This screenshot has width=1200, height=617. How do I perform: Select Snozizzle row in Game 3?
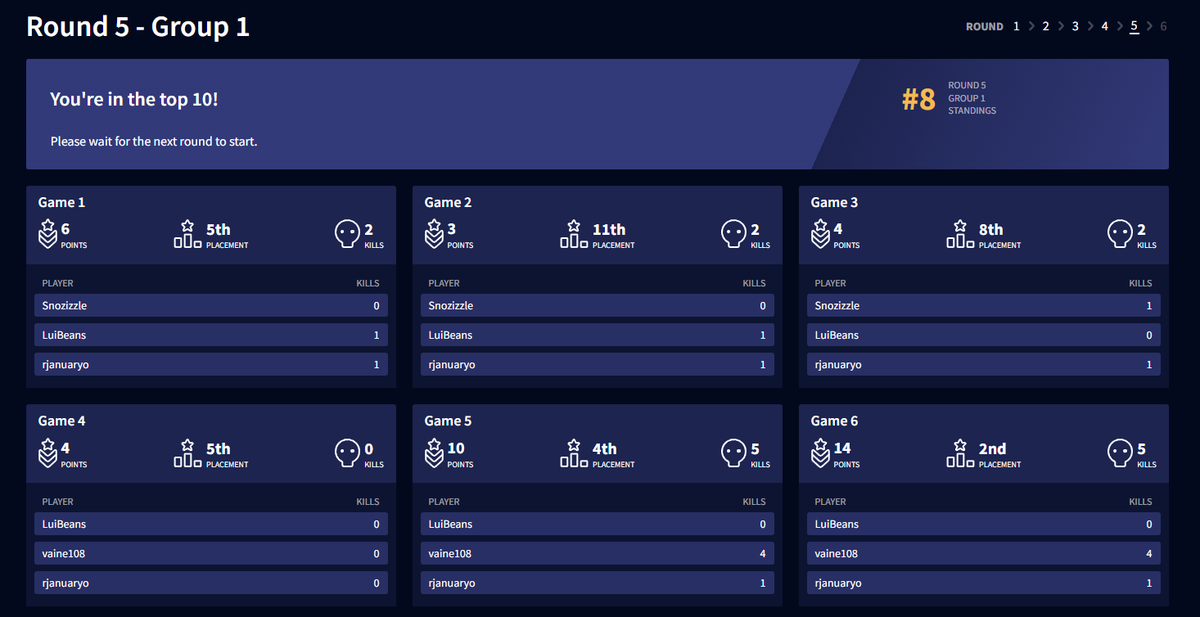tap(984, 306)
